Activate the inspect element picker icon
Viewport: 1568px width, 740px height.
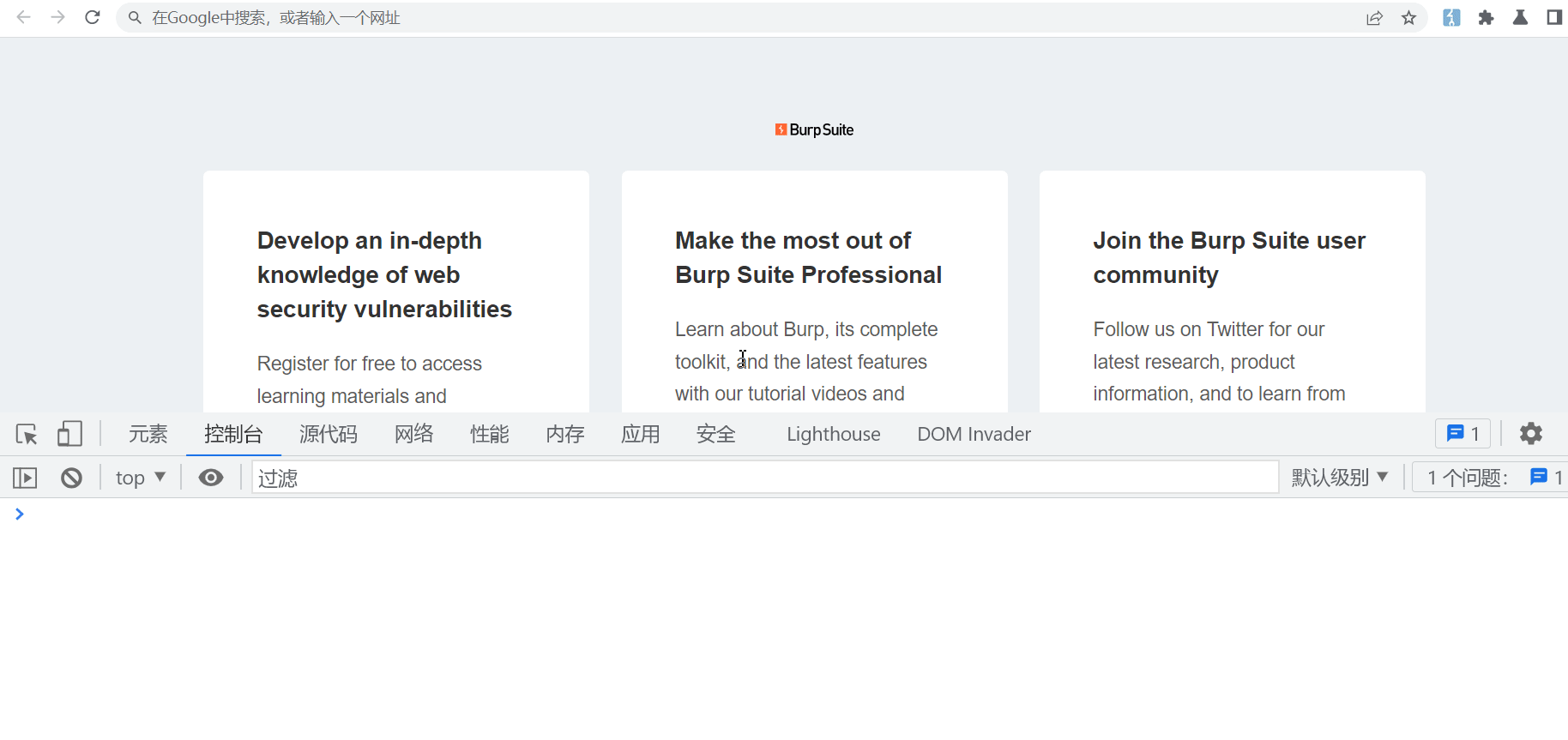pyautogui.click(x=27, y=434)
